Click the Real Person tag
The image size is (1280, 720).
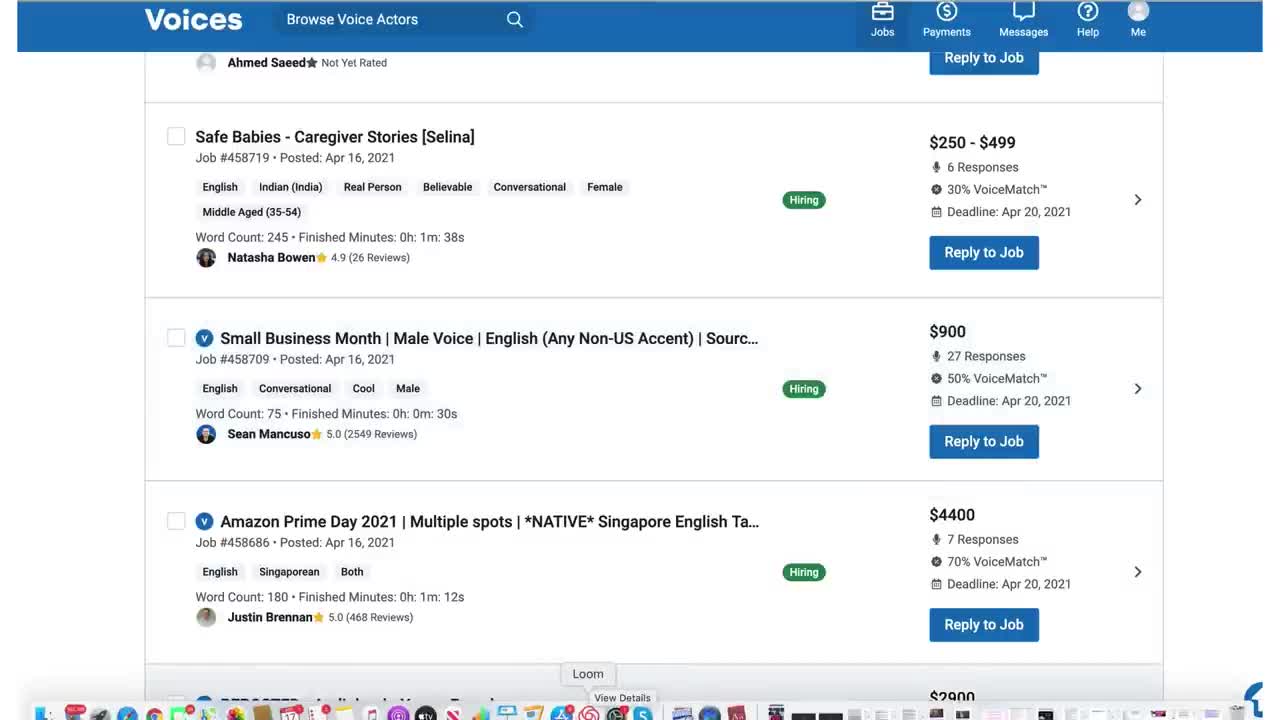tap(373, 187)
